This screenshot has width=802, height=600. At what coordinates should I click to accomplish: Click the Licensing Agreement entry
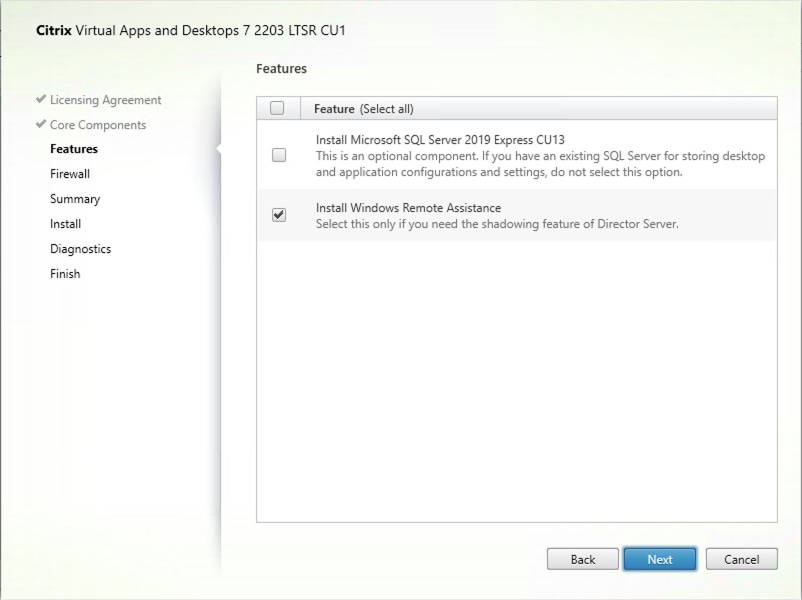pos(104,100)
